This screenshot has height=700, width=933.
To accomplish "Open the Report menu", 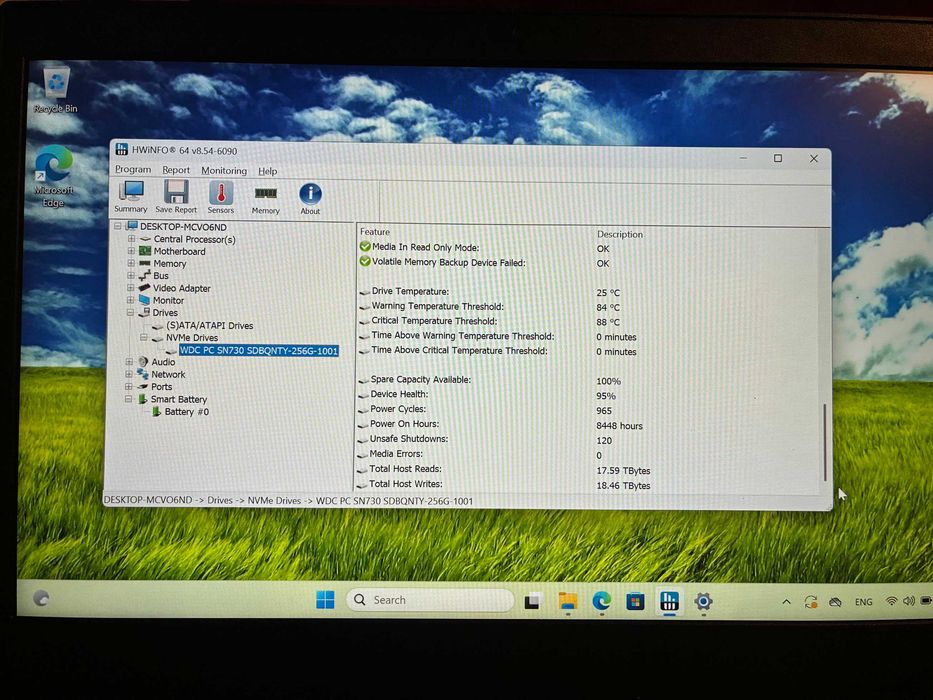I will (x=176, y=170).
